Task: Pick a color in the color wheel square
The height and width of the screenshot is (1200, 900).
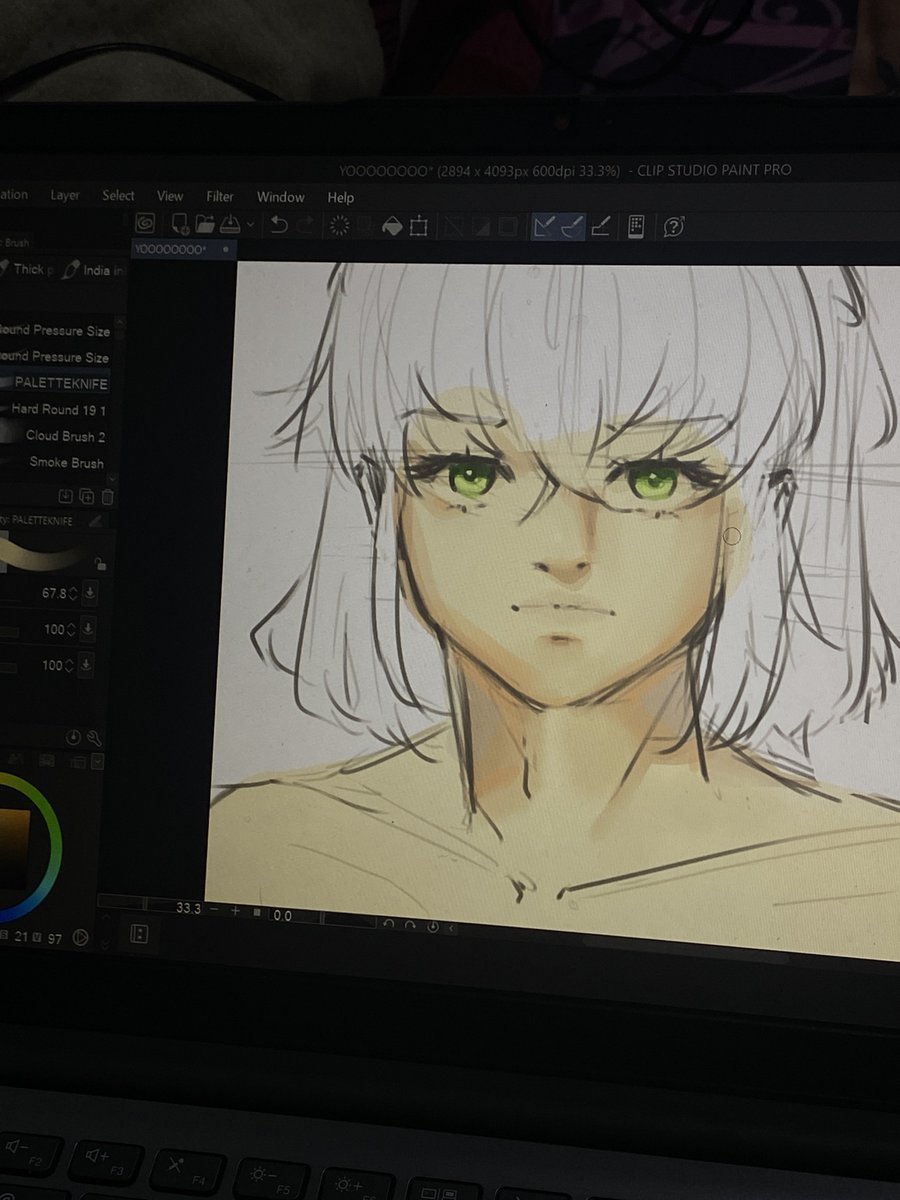Action: (x=14, y=848)
